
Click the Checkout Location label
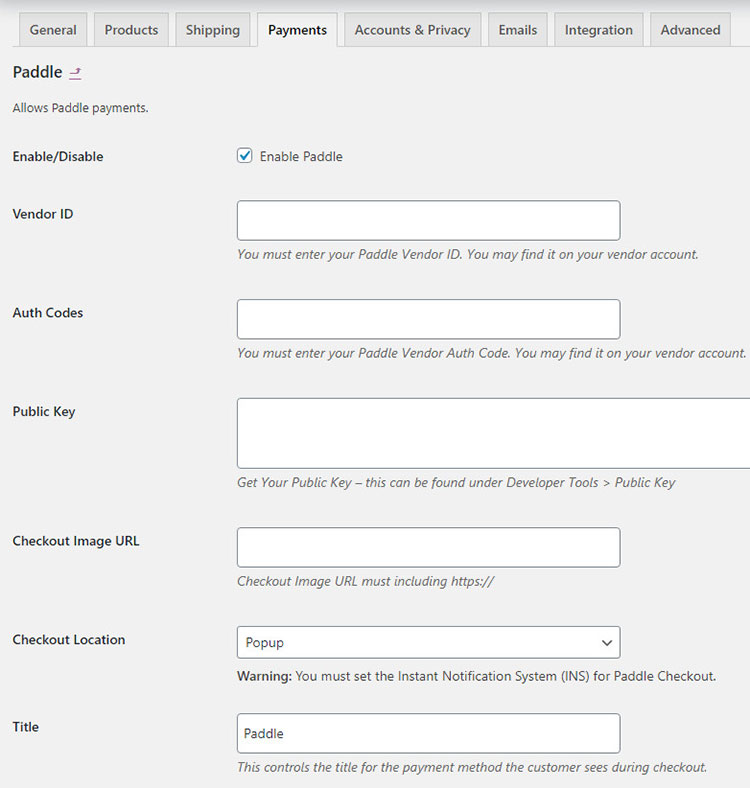coord(69,640)
